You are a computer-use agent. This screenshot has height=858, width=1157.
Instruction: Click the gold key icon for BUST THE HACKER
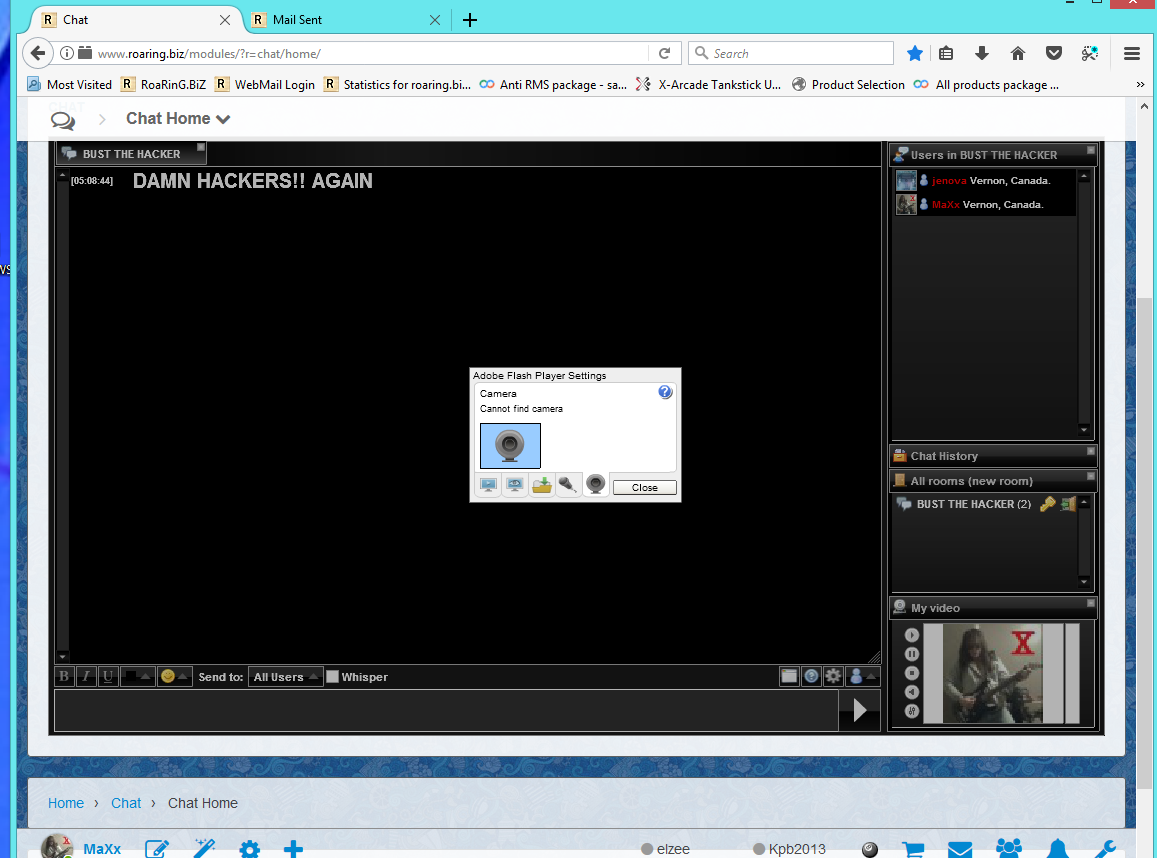pyautogui.click(x=1047, y=504)
